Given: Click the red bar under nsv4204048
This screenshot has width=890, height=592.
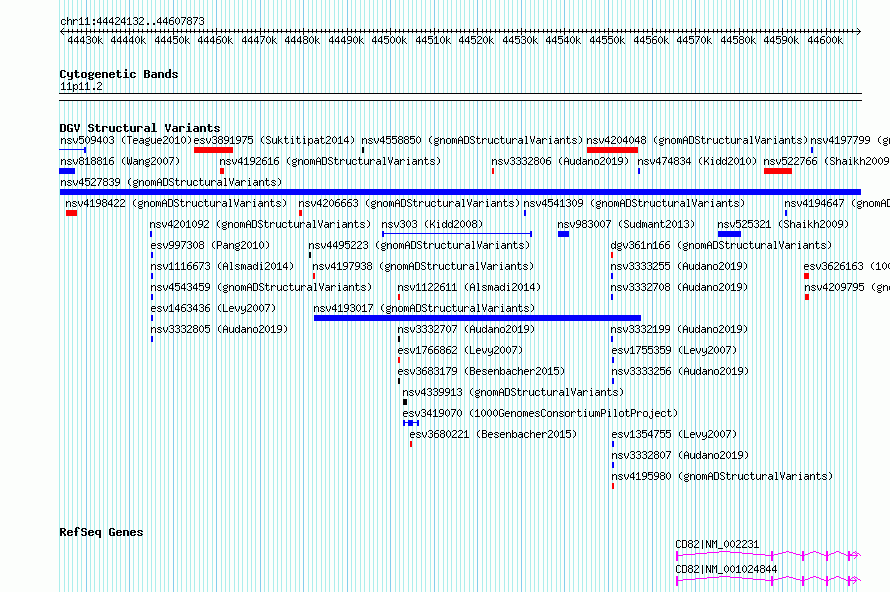Looking at the screenshot, I should tap(612, 150).
